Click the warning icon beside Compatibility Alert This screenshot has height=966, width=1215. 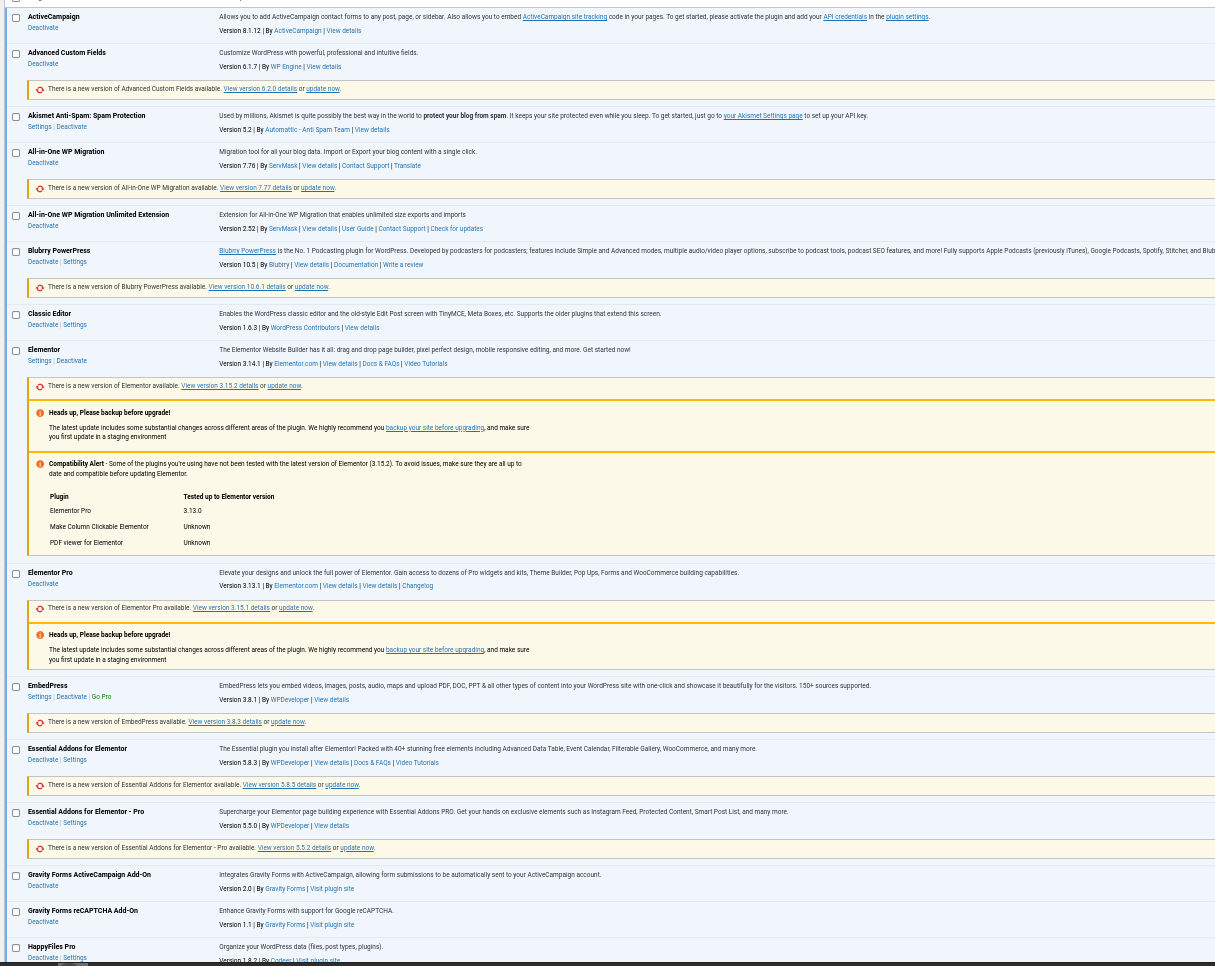(x=40, y=464)
